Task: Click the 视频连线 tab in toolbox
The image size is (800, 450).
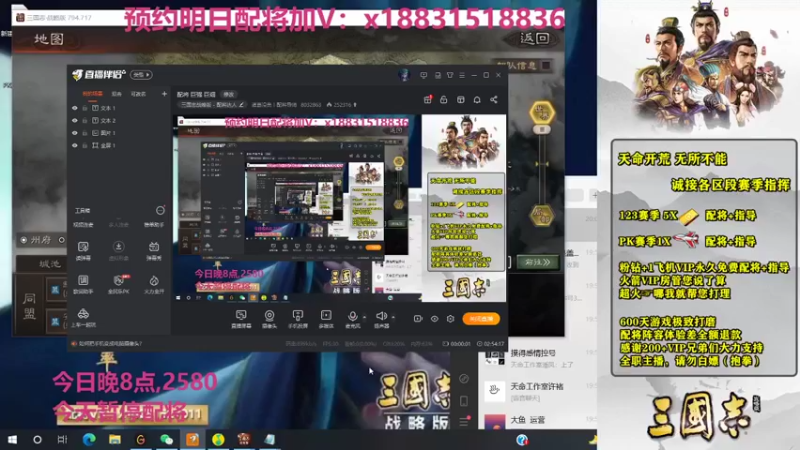Action: (x=83, y=225)
